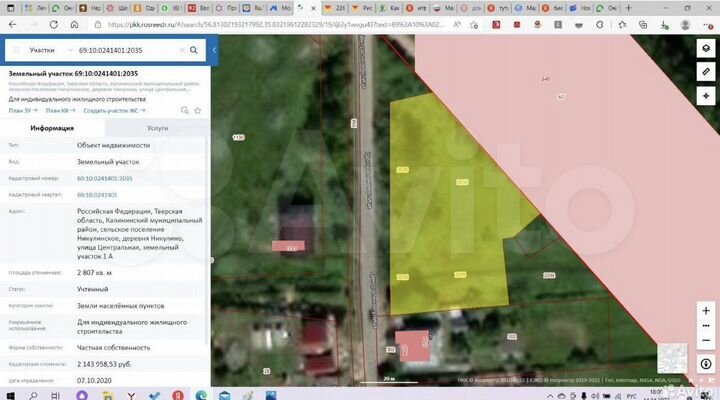Image resolution: width=720 pixels, height=400 pixels.
Task: Open the План ЗУ link
Action: 21,110
